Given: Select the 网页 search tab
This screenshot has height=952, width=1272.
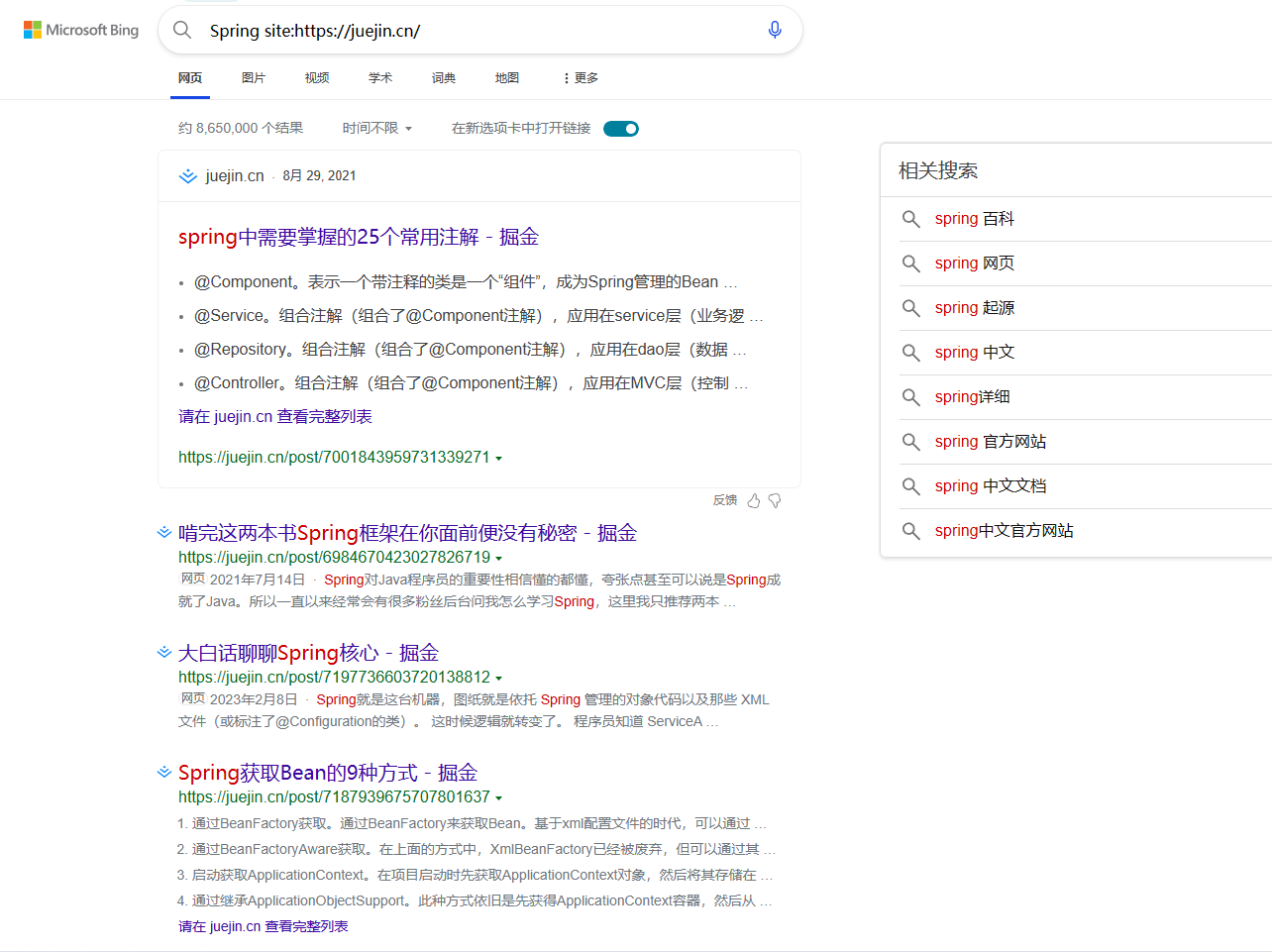Looking at the screenshot, I should (x=190, y=77).
